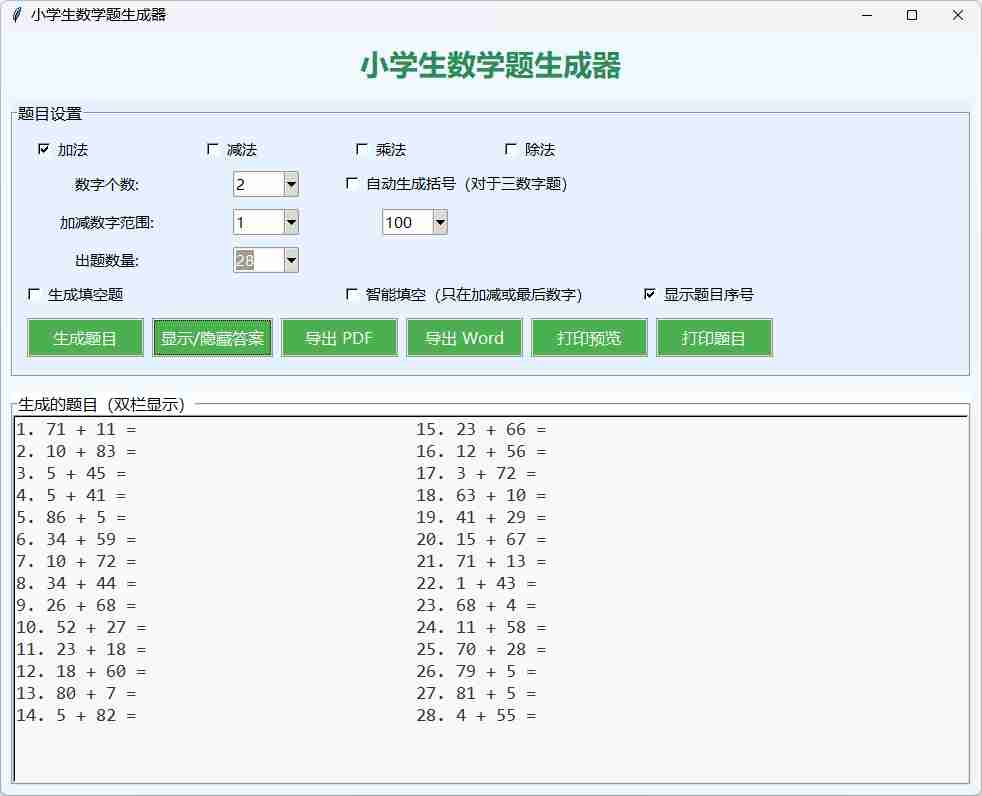Screen dimensions: 982x796
Task: Expand the 出题数量 dropdown arrow
Action: tap(291, 260)
